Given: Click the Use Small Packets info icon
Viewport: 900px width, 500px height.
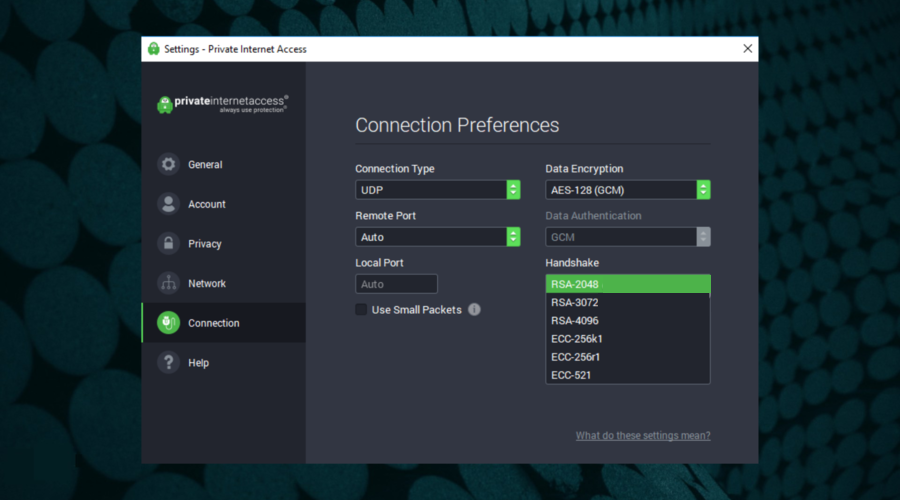Looking at the screenshot, I should click(x=474, y=309).
